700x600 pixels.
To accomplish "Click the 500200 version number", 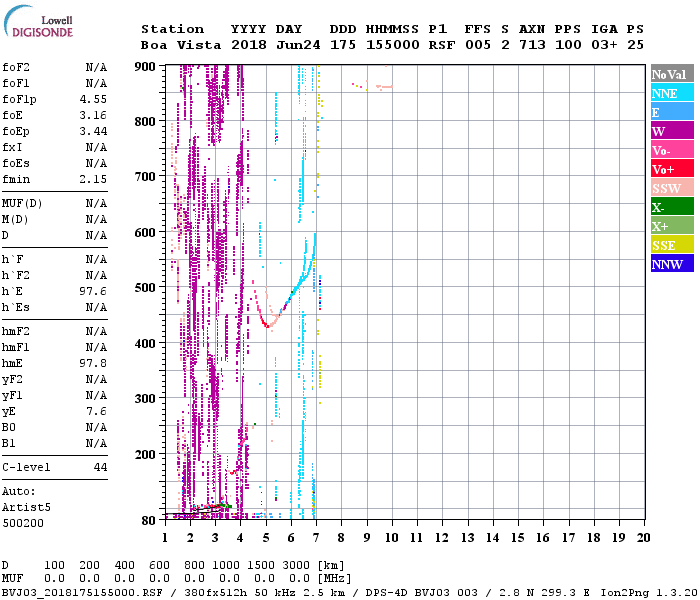I will (x=23, y=523).
